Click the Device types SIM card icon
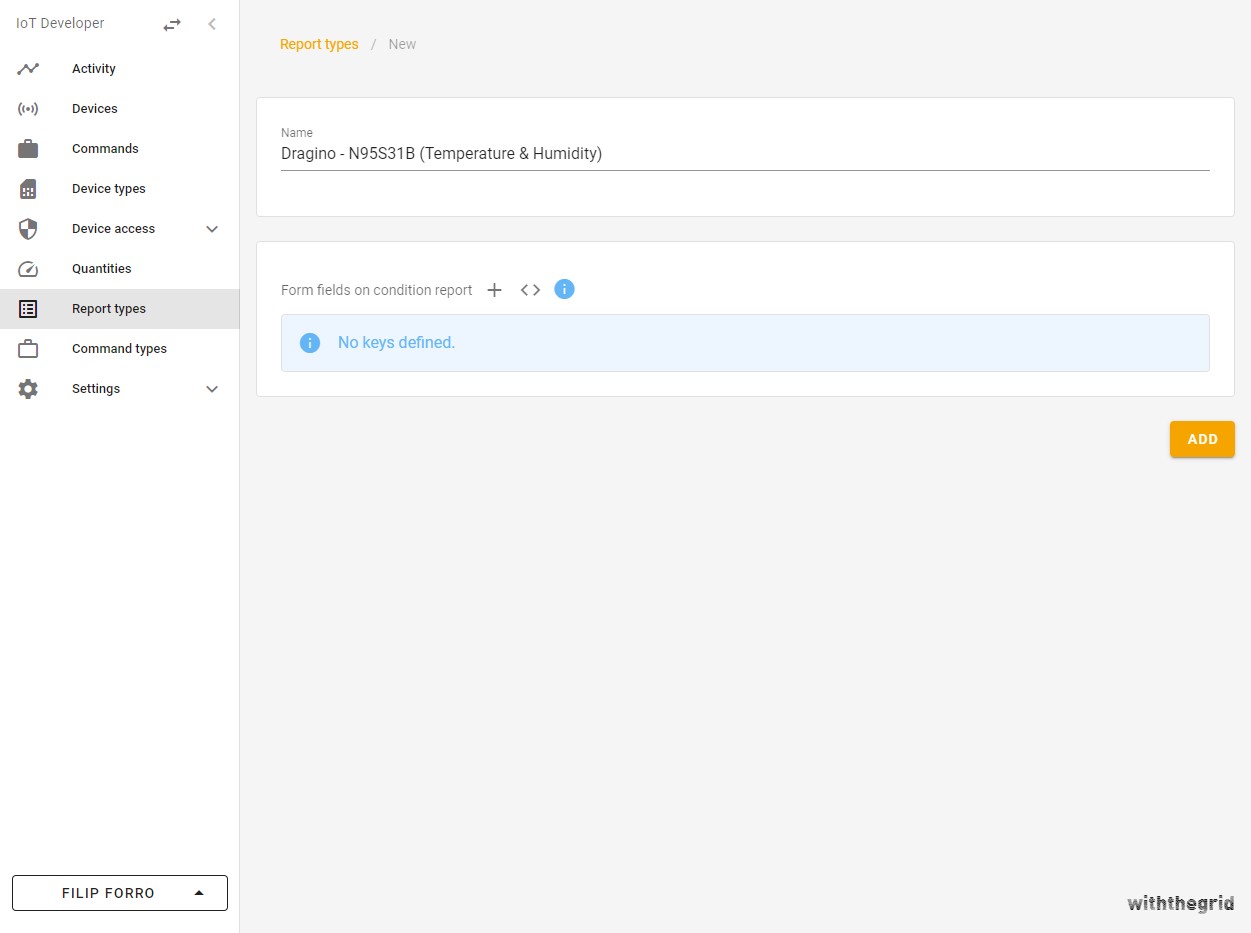This screenshot has height=933, width=1251. tap(28, 189)
